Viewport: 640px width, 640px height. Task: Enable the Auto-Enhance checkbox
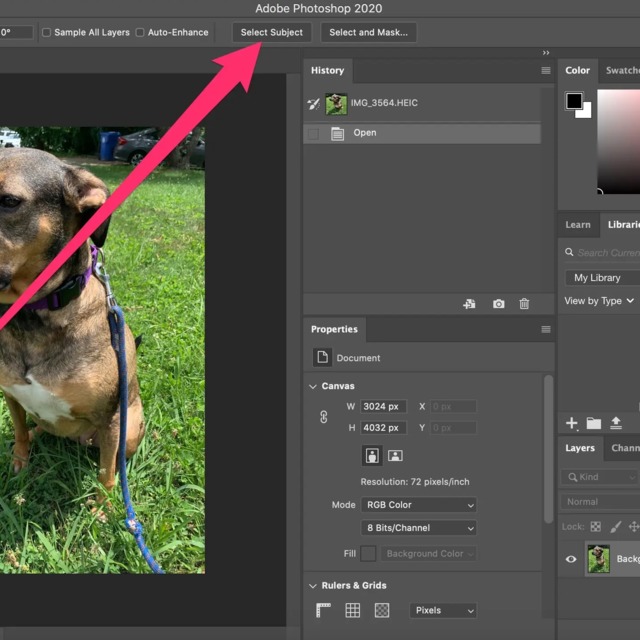coord(140,33)
